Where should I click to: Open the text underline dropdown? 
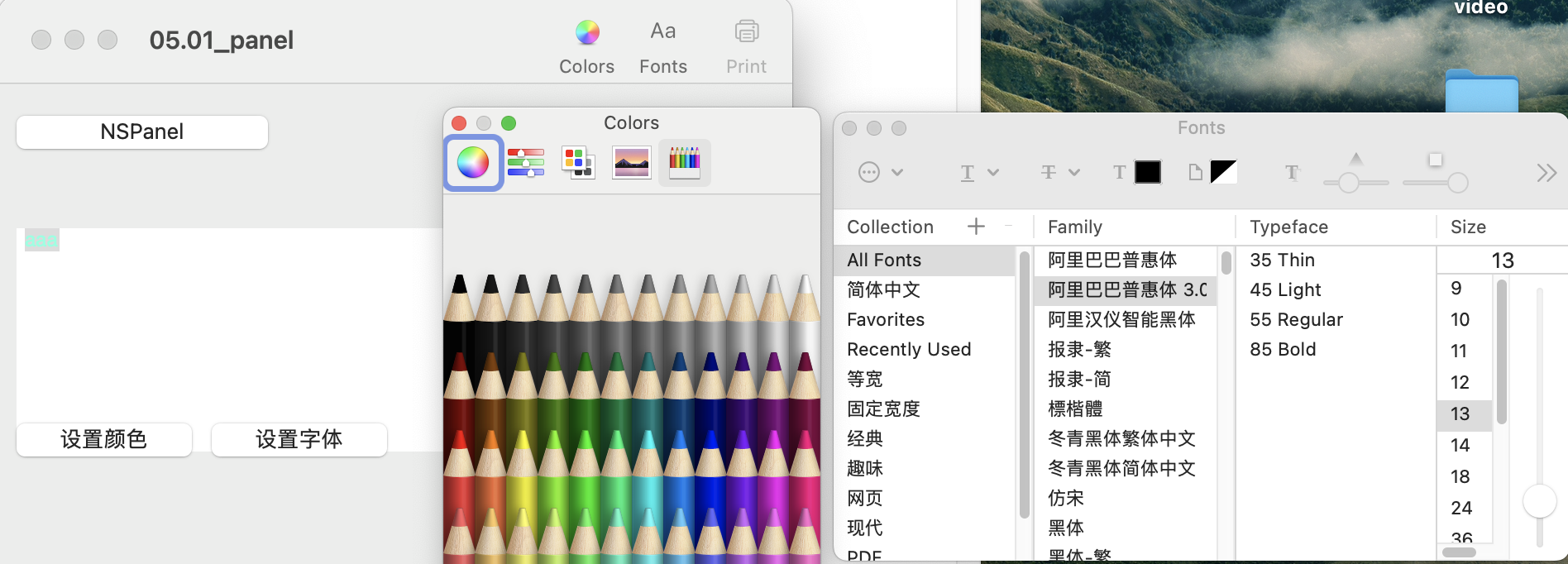tap(980, 172)
